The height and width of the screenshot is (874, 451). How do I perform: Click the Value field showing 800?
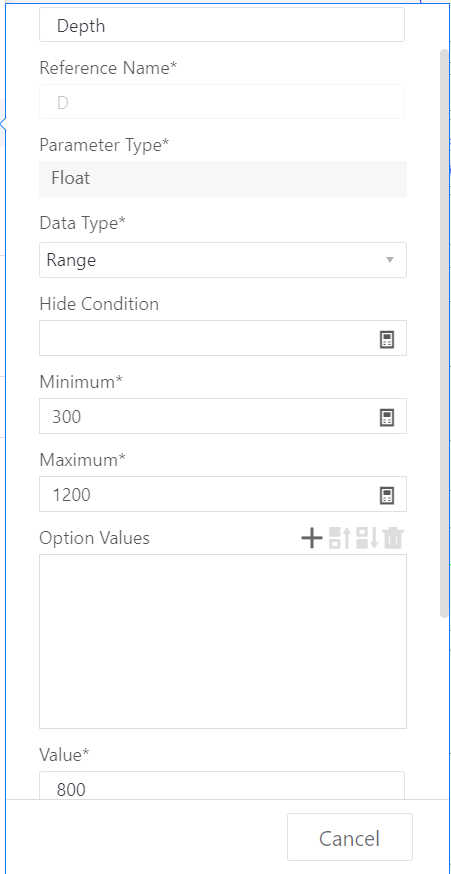(222, 786)
